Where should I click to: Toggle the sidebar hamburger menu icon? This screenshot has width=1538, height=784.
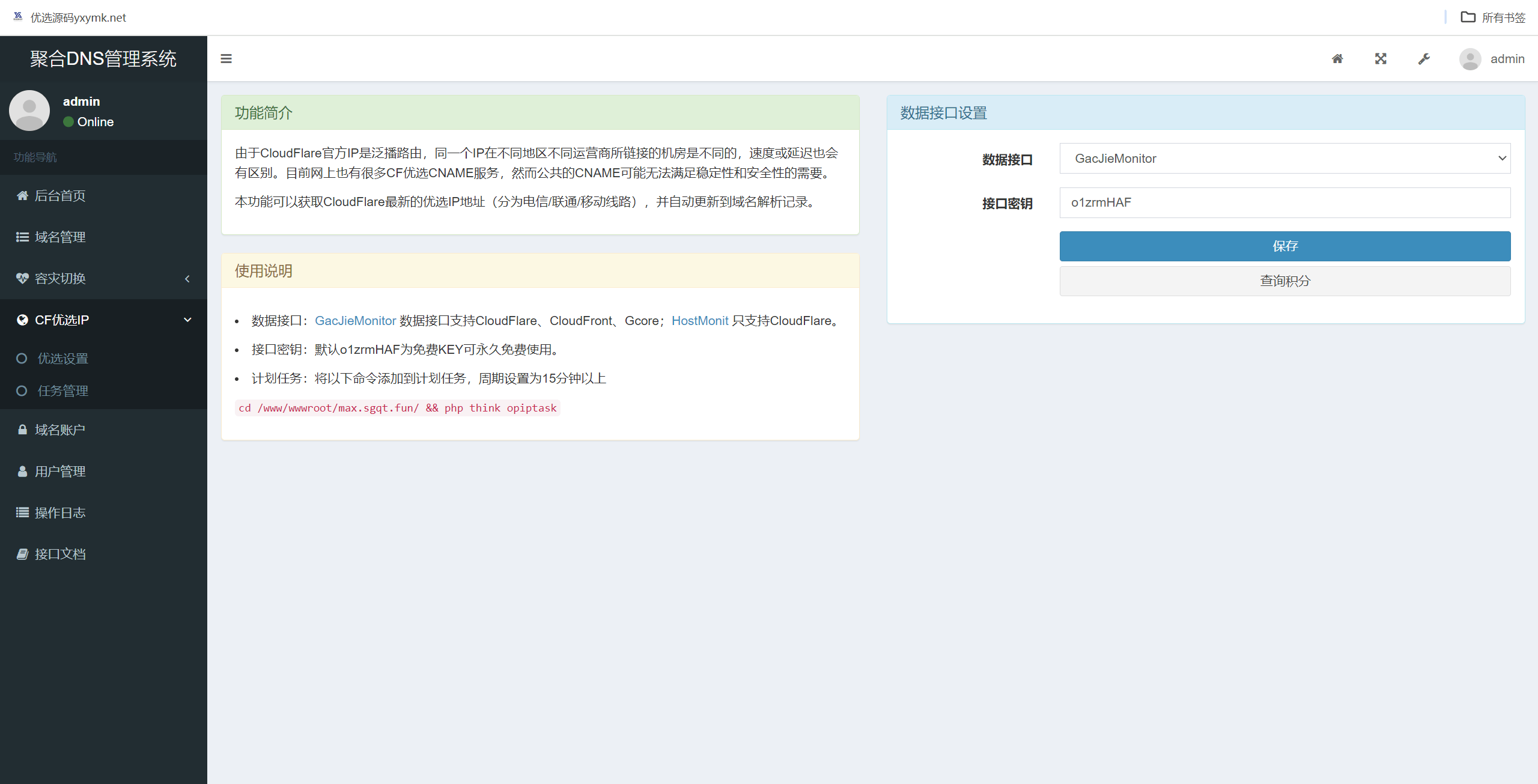226,58
